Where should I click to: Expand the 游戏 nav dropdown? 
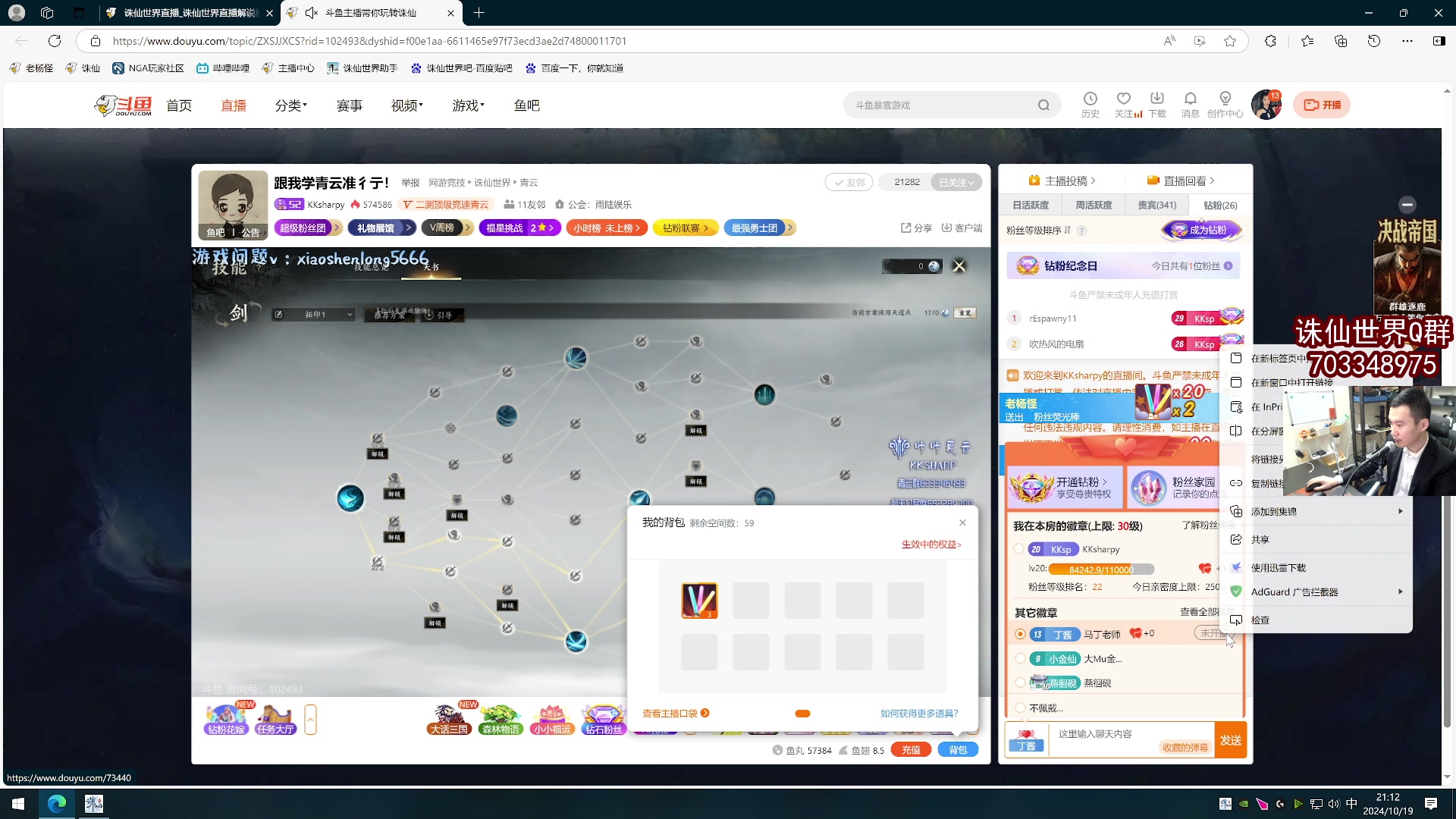(469, 105)
